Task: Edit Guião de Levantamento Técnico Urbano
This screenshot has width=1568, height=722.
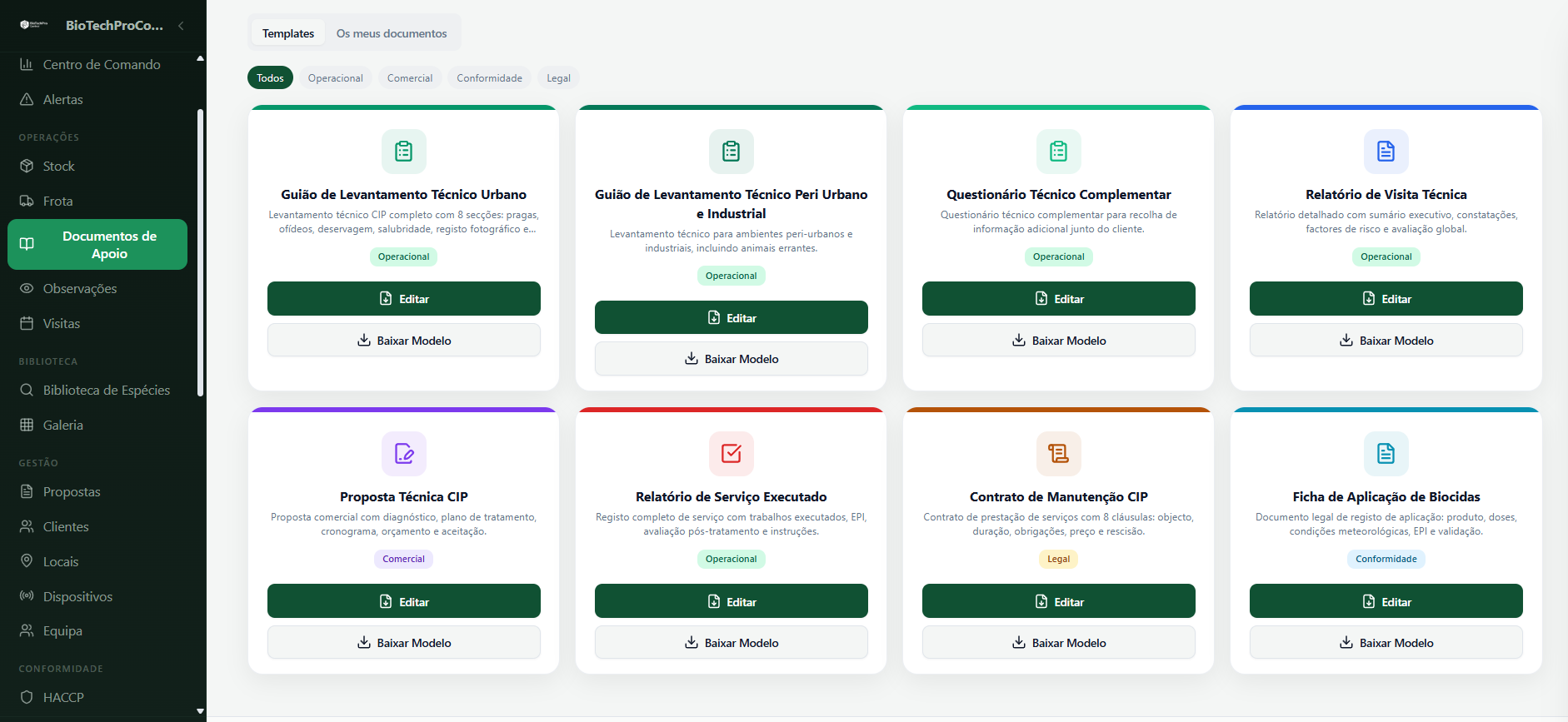Action: (404, 299)
